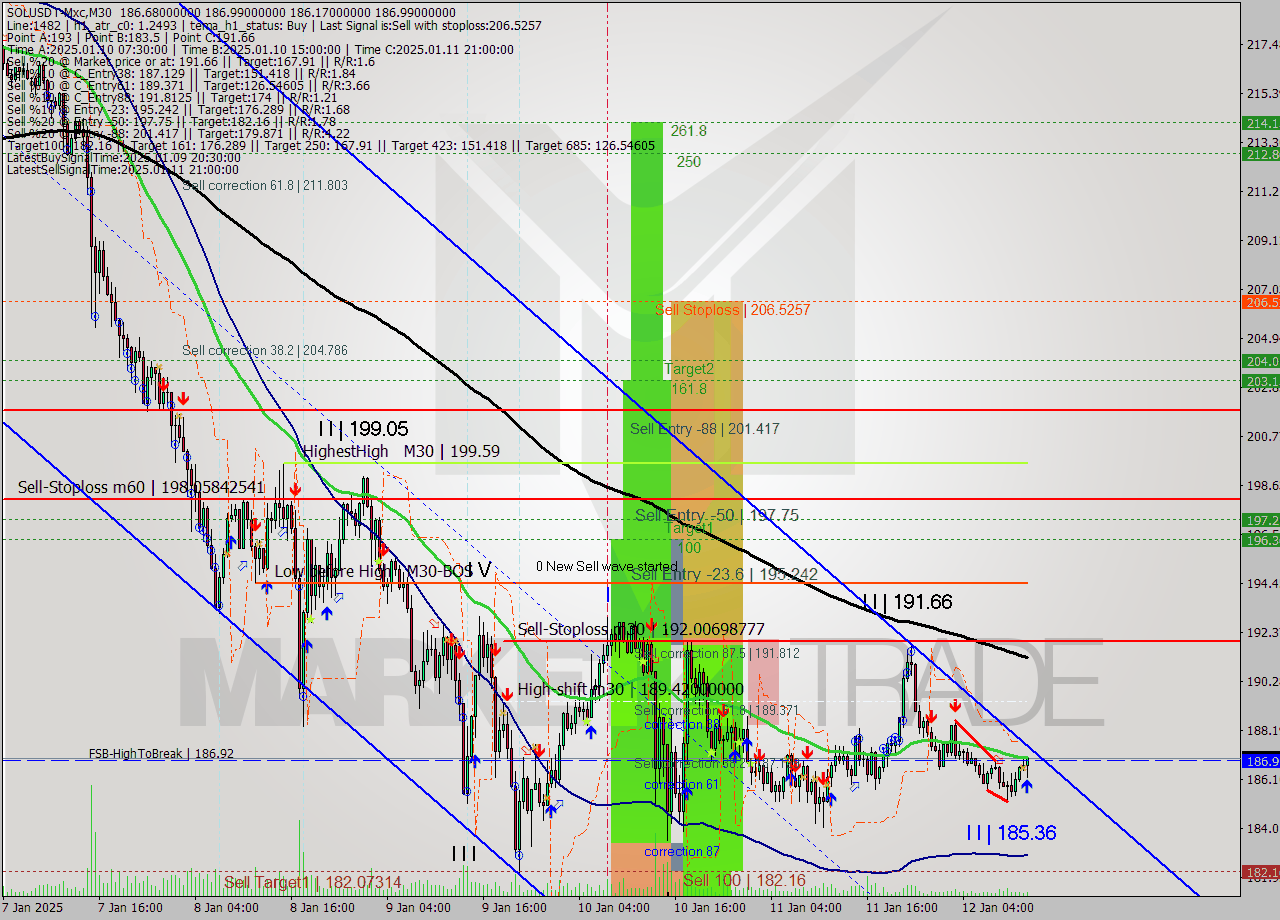Screen dimensions: 1280x920
Task: Select the 'Sell Target1 | 182.07314' label
Action: click(x=313, y=882)
